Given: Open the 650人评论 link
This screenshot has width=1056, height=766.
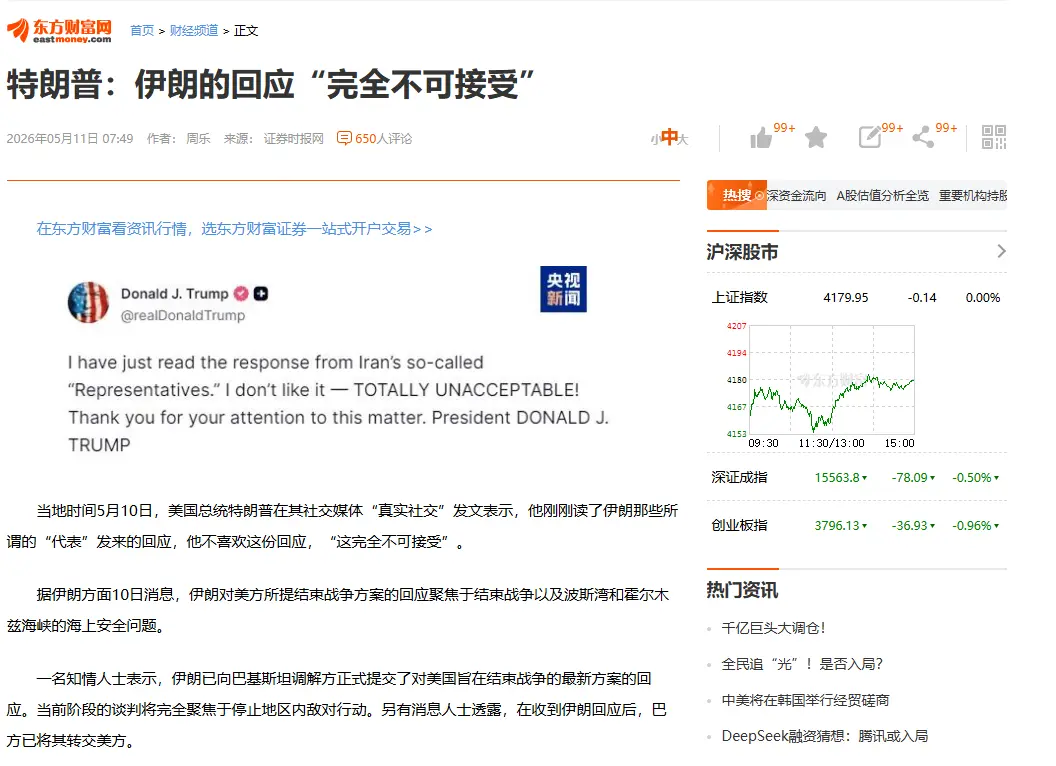Looking at the screenshot, I should click(x=383, y=138).
